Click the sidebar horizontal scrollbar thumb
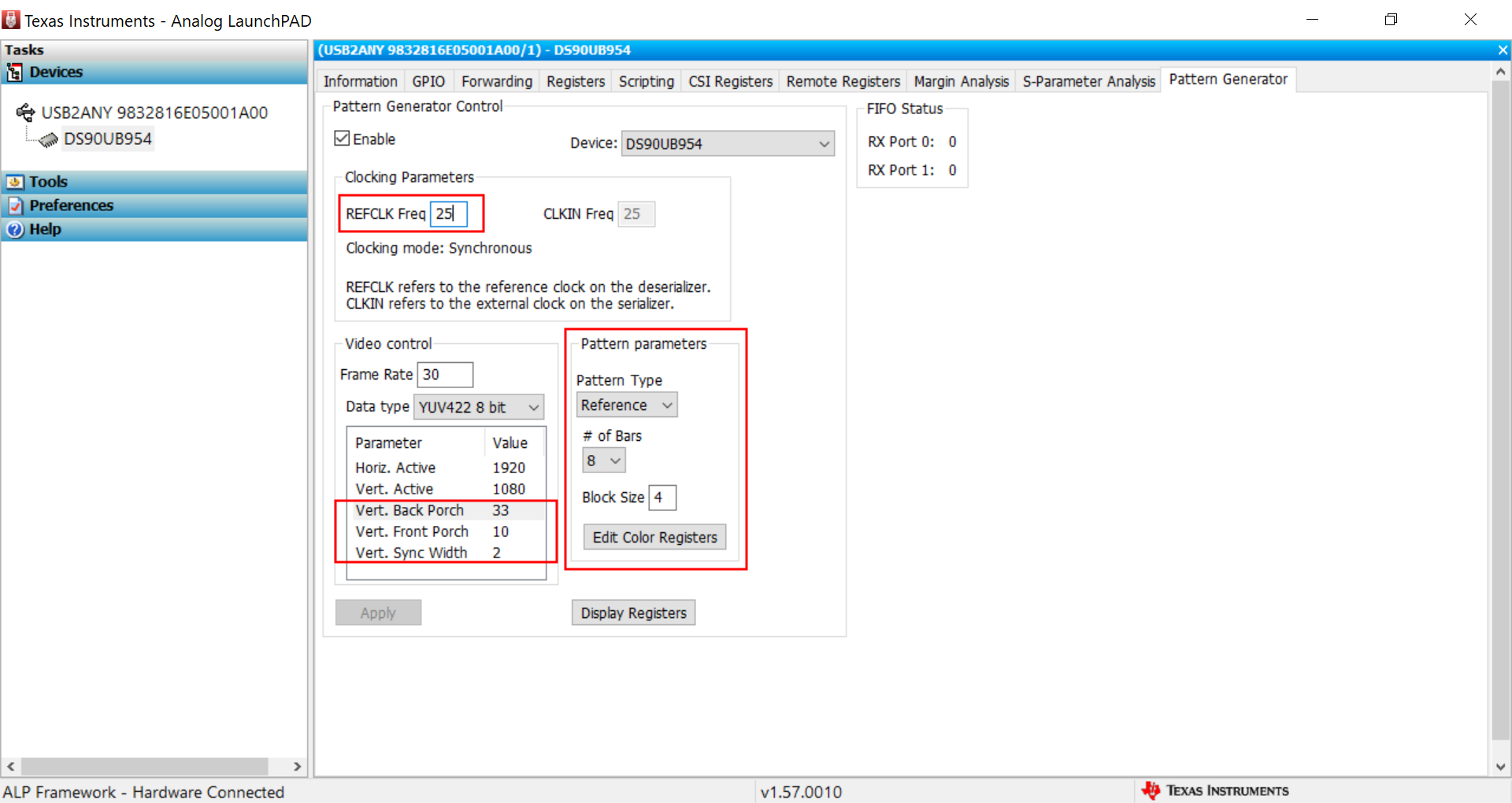 pos(144,766)
